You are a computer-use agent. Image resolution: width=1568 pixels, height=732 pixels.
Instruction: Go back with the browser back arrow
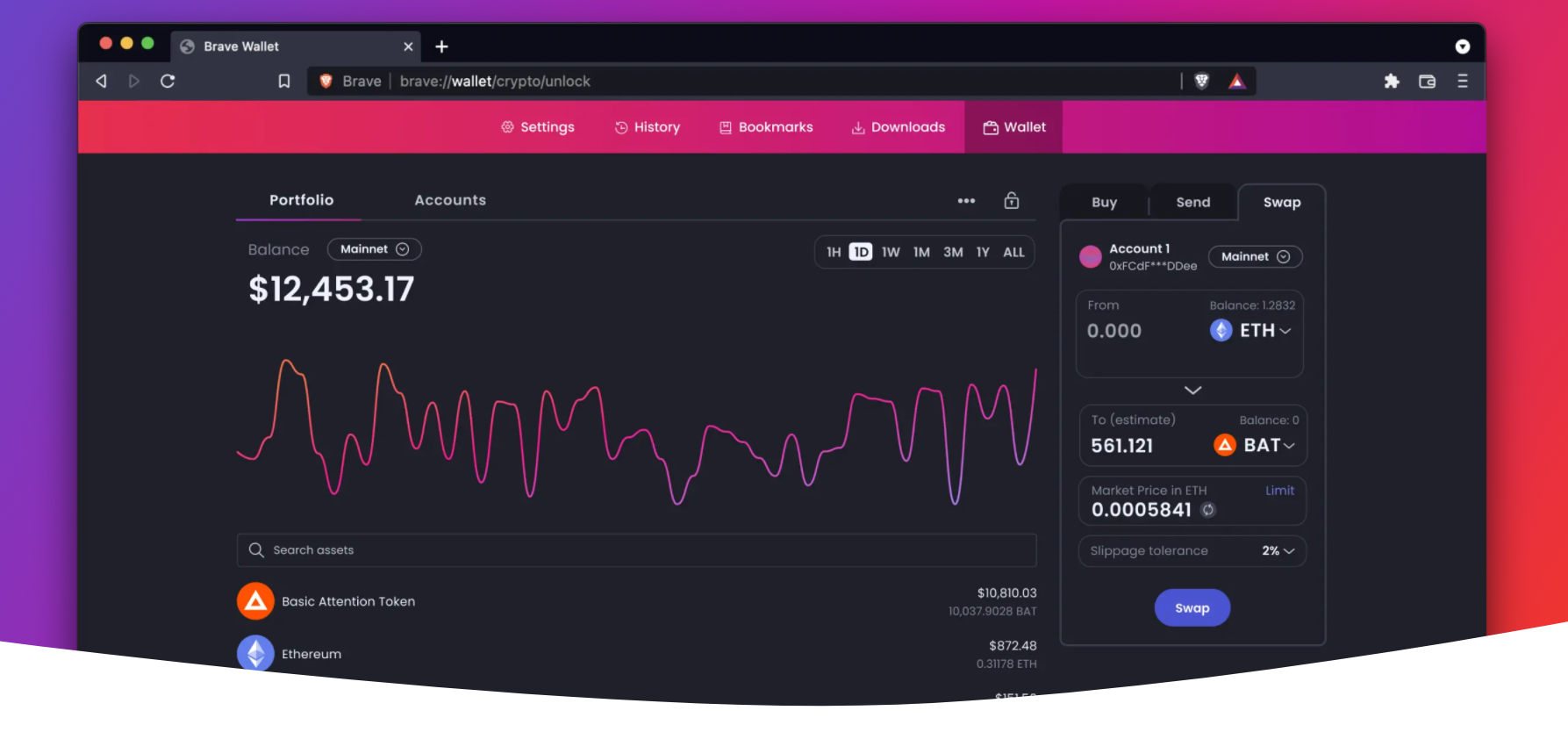[102, 82]
